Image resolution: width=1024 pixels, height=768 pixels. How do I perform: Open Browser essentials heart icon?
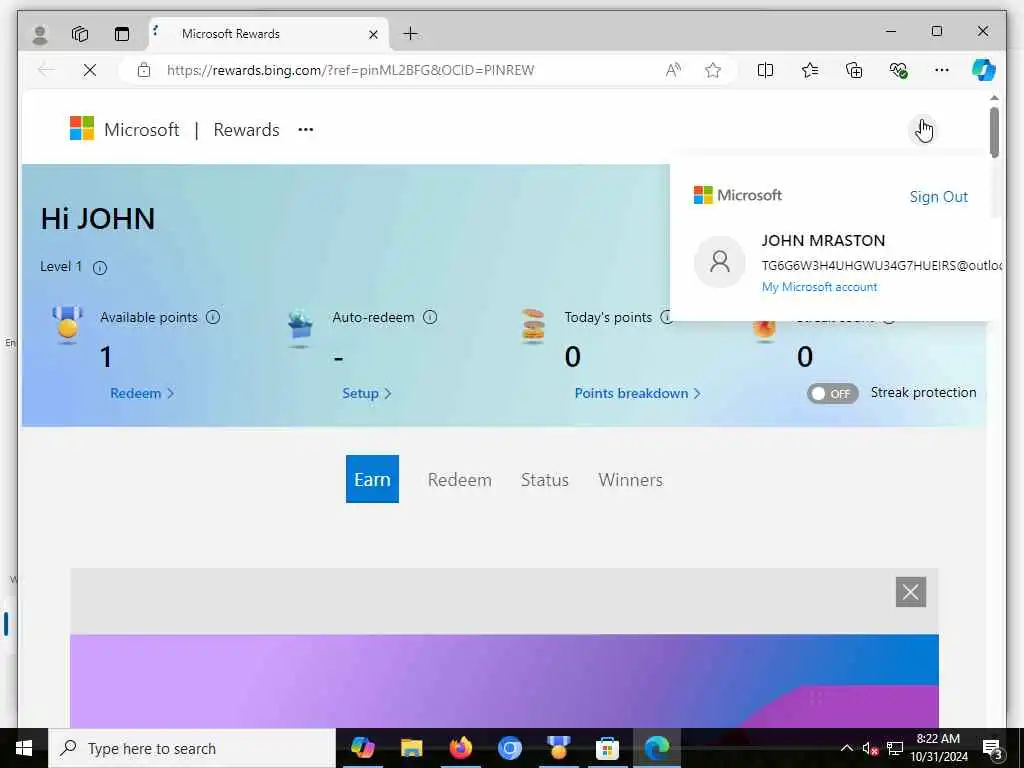click(899, 70)
